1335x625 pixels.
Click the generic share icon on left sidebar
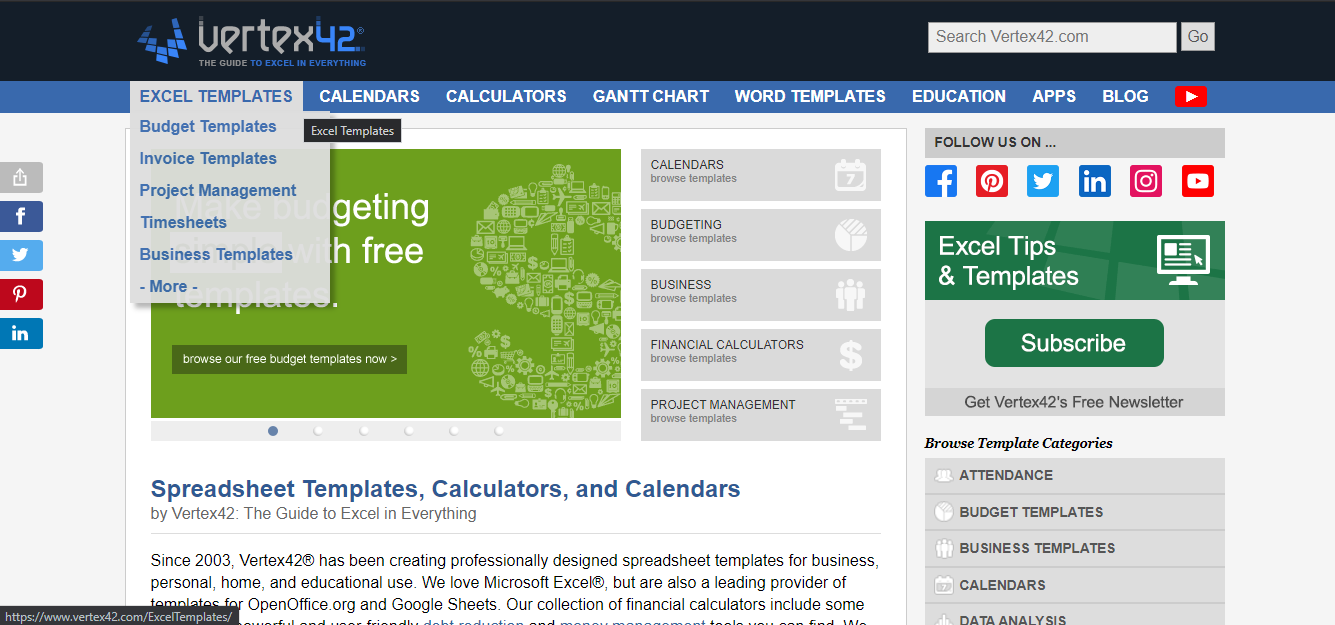point(21,178)
